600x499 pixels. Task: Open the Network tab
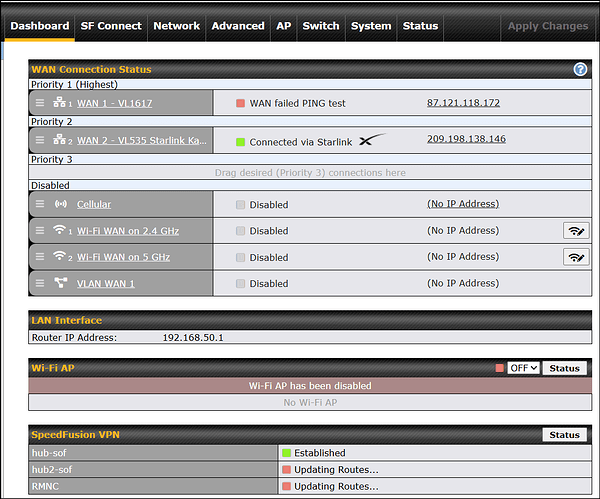pyautogui.click(x=176, y=26)
